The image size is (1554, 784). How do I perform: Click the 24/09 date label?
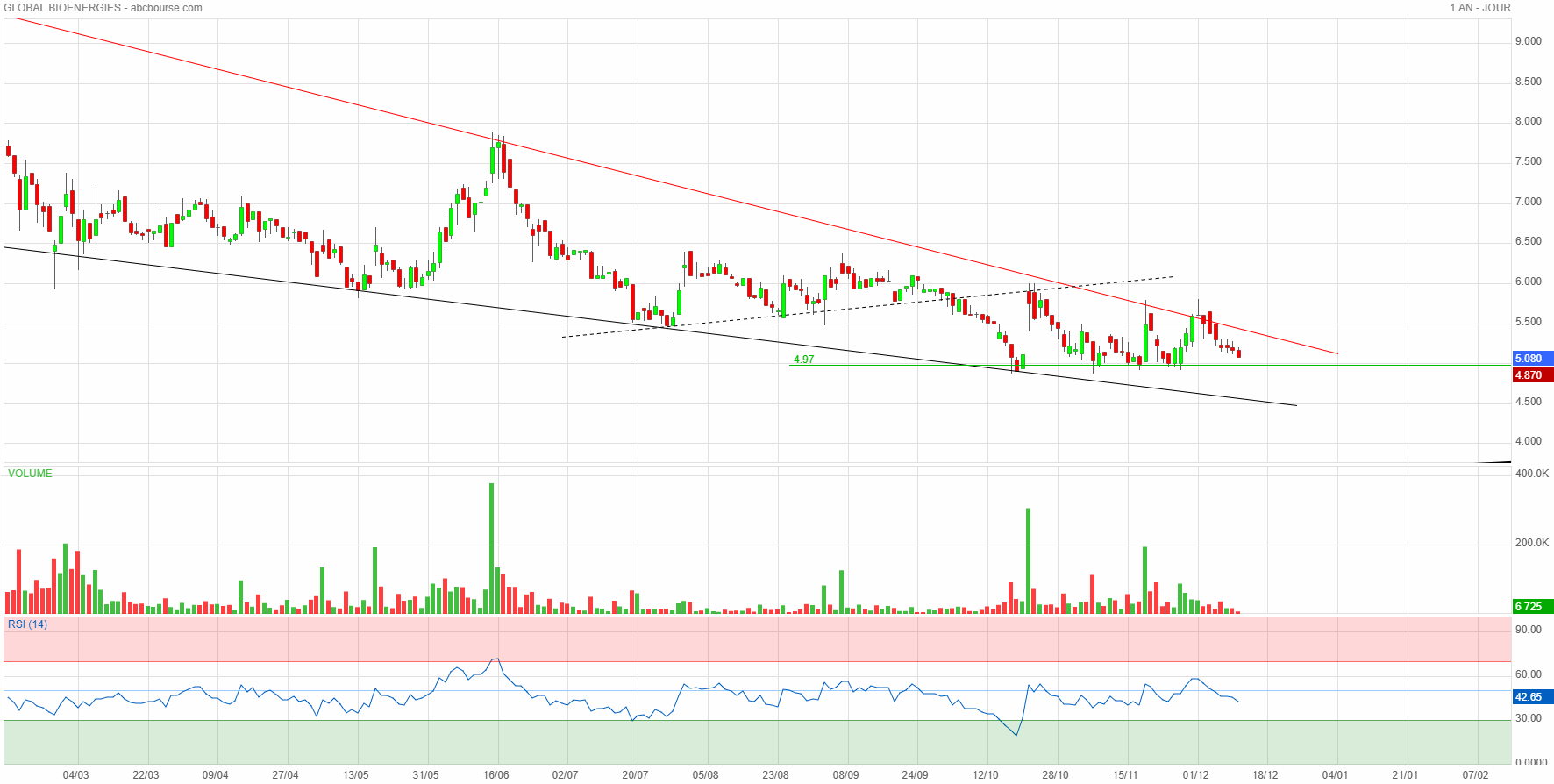916,775
